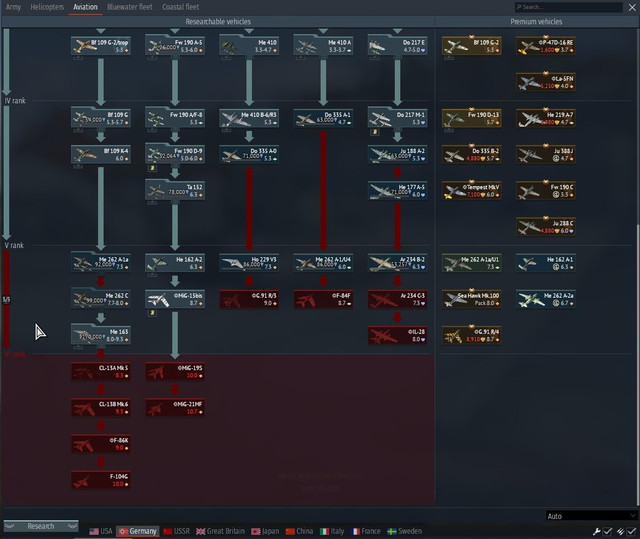Select premium G.91 R/4 card

[471, 335]
